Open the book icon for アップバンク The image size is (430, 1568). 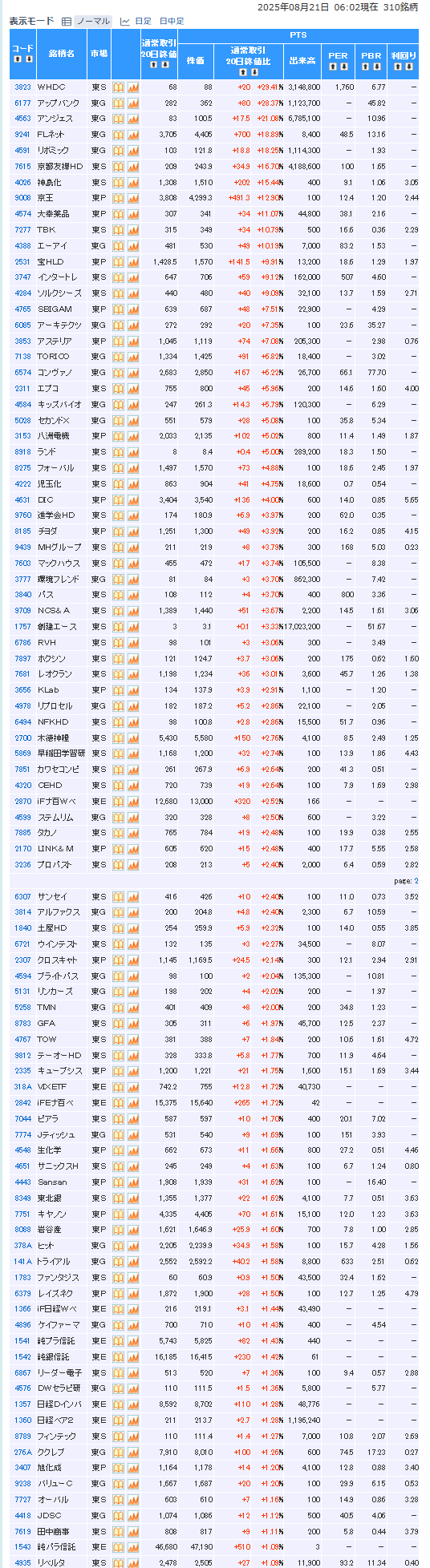click(x=118, y=103)
